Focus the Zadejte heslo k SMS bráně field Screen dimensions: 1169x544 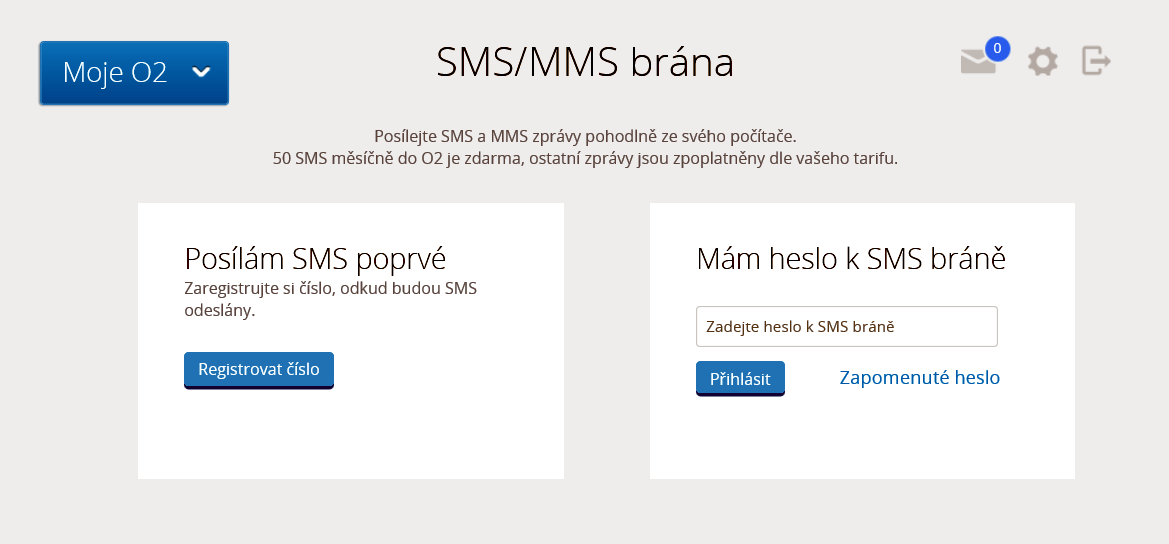click(846, 326)
